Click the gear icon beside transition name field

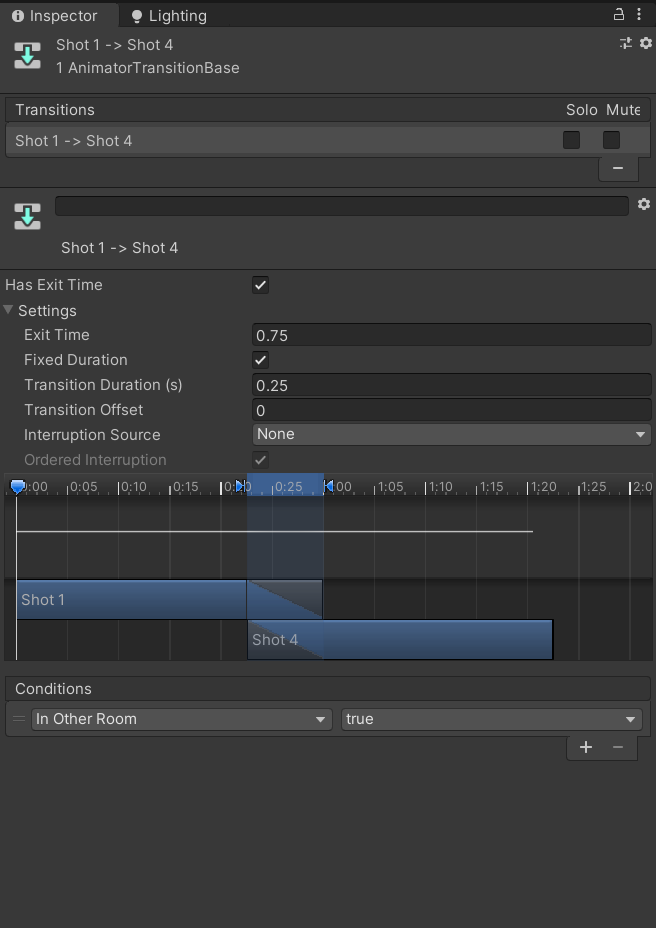[x=643, y=204]
